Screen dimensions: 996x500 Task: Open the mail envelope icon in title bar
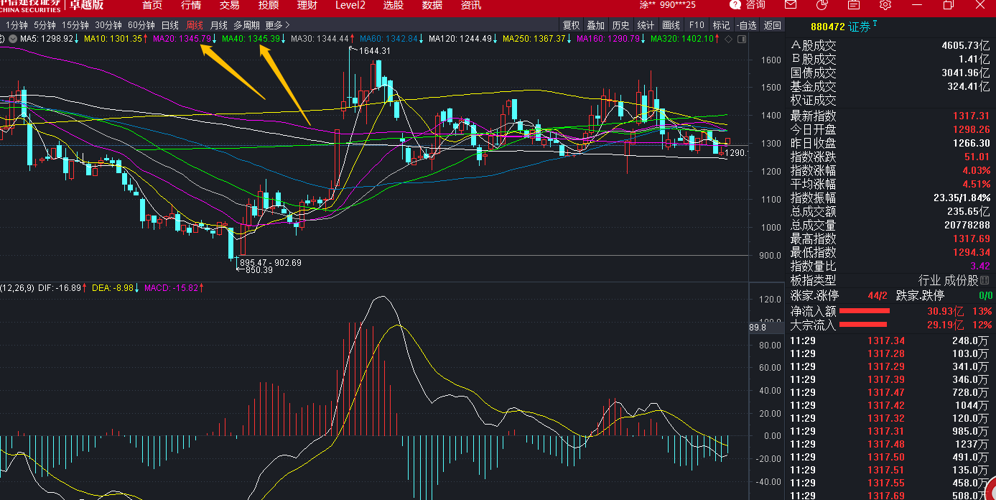[x=790, y=5]
